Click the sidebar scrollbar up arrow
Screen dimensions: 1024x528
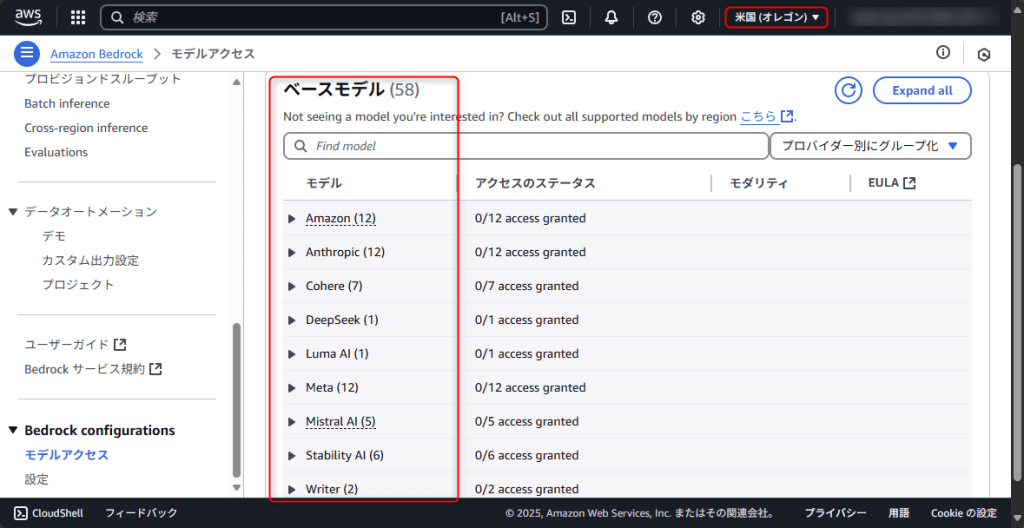coord(236,82)
